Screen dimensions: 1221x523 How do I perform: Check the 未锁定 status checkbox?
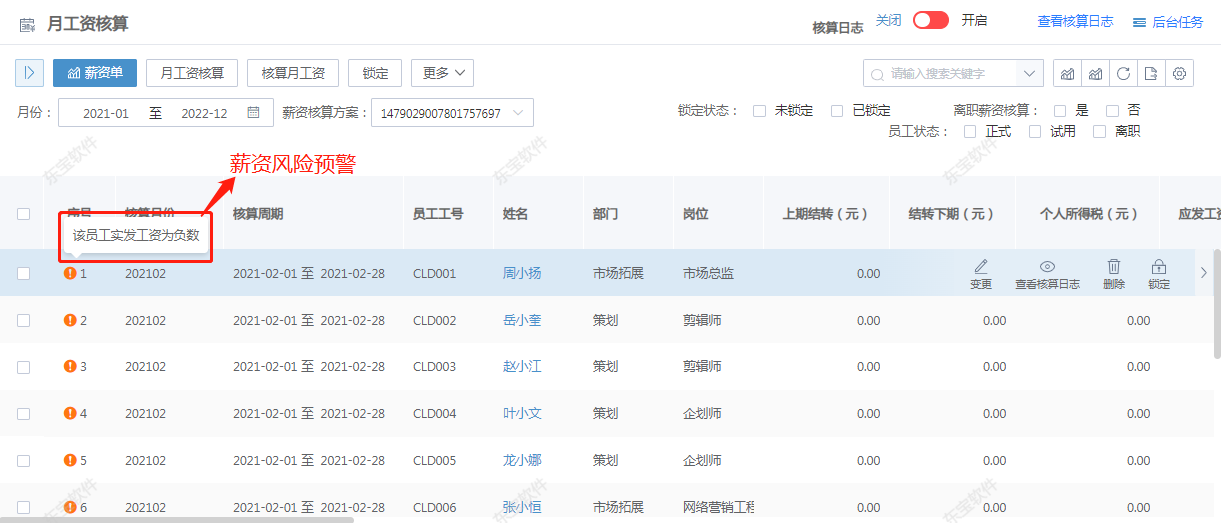pyautogui.click(x=760, y=111)
